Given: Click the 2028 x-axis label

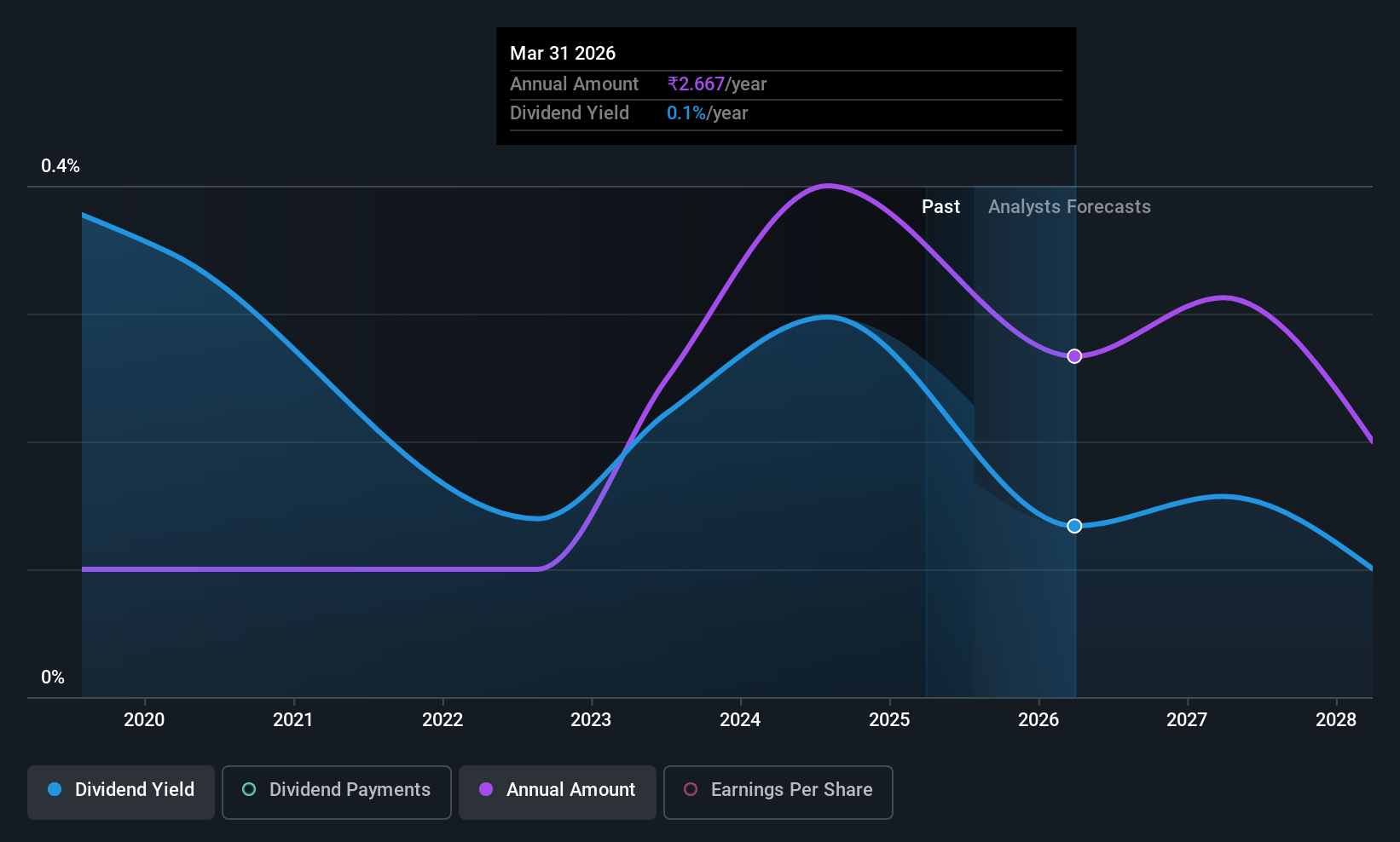Looking at the screenshot, I should [1336, 720].
